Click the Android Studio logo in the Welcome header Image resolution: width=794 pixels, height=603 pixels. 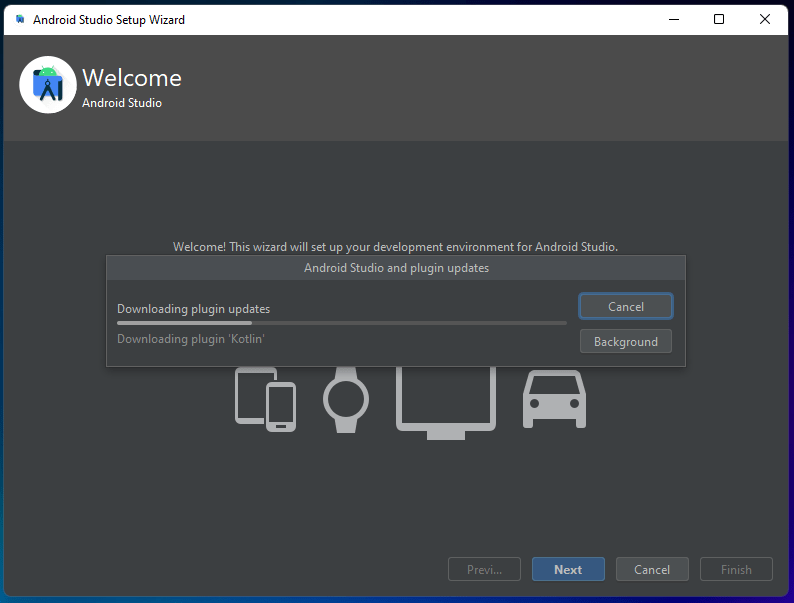[x=48, y=85]
